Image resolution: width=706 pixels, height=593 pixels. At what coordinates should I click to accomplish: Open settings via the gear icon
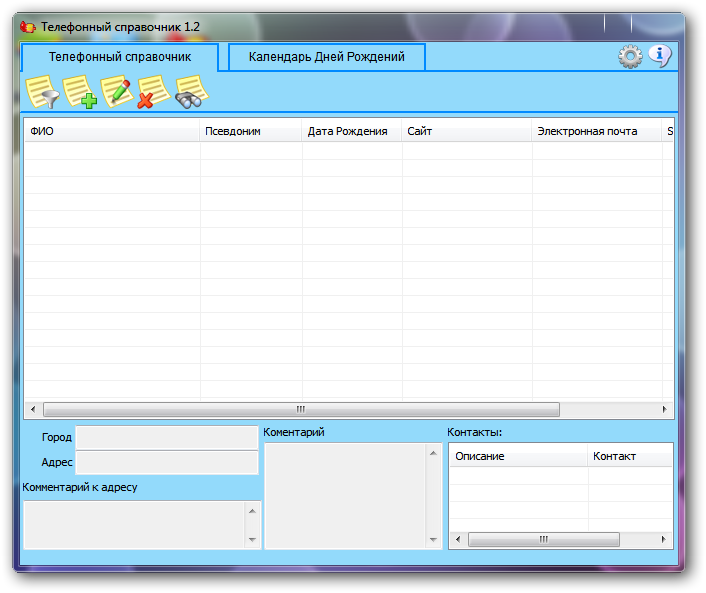click(x=630, y=57)
